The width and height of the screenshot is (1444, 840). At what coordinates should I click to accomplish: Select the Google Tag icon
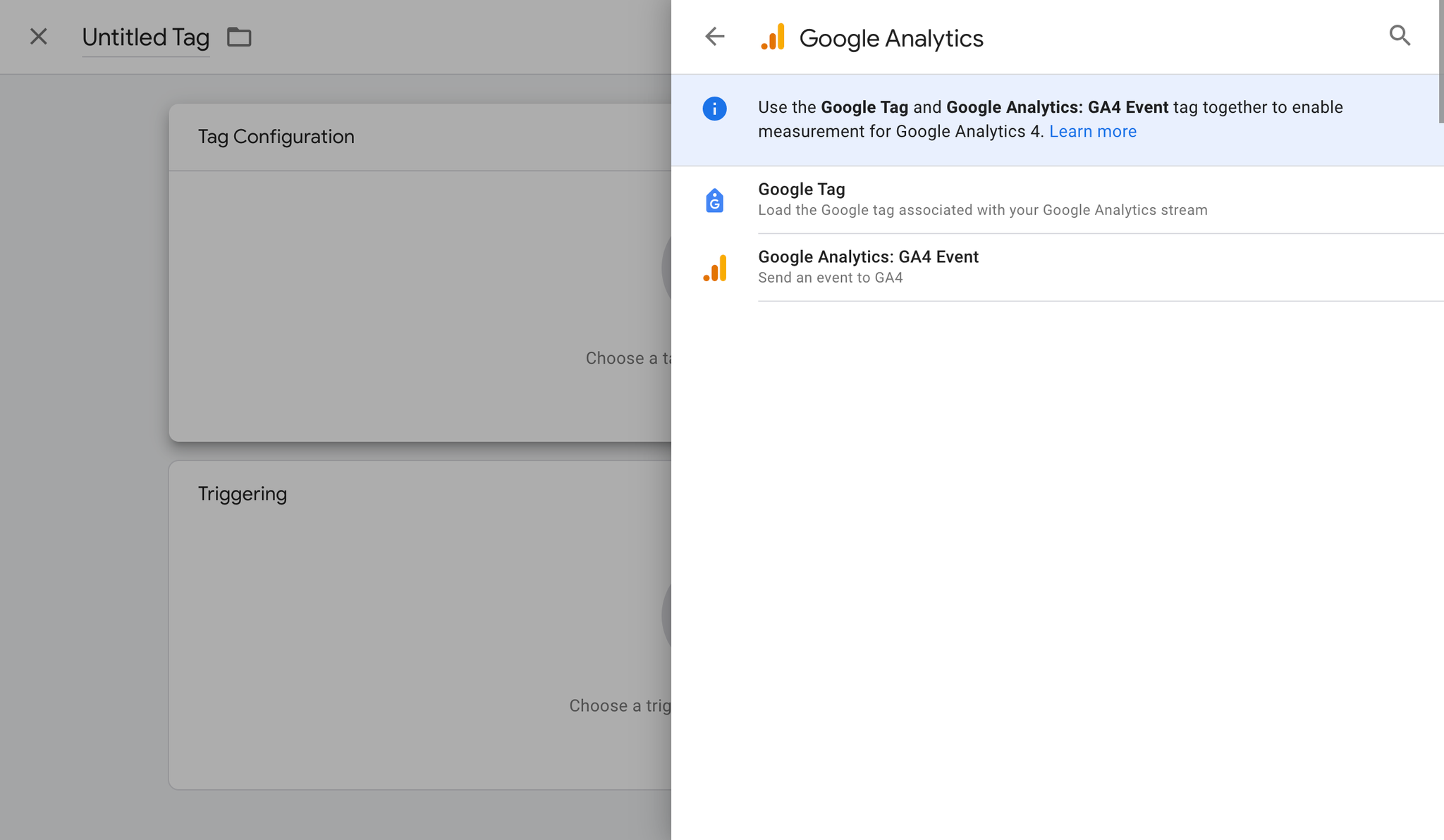pyautogui.click(x=714, y=200)
